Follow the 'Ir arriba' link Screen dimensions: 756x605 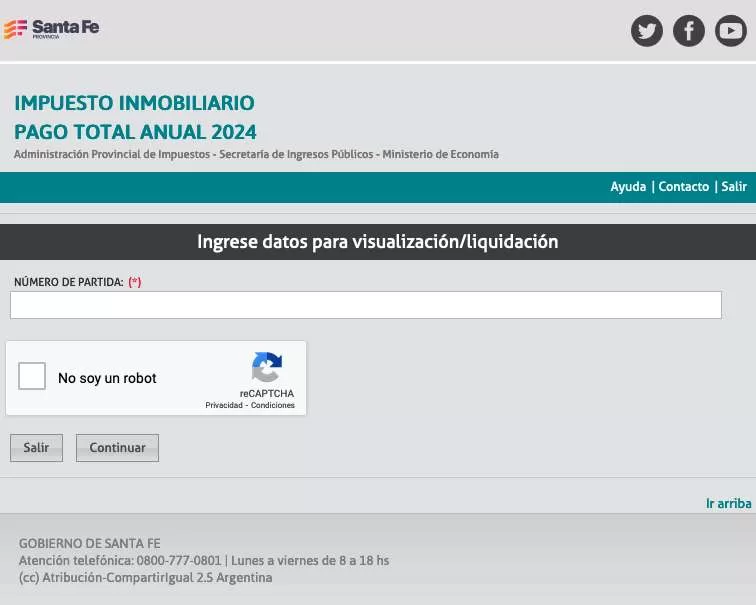728,503
